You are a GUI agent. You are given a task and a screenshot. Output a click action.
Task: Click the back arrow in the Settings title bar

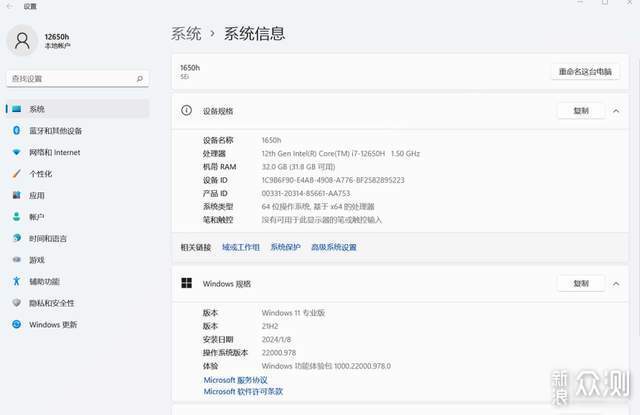[x=10, y=6]
